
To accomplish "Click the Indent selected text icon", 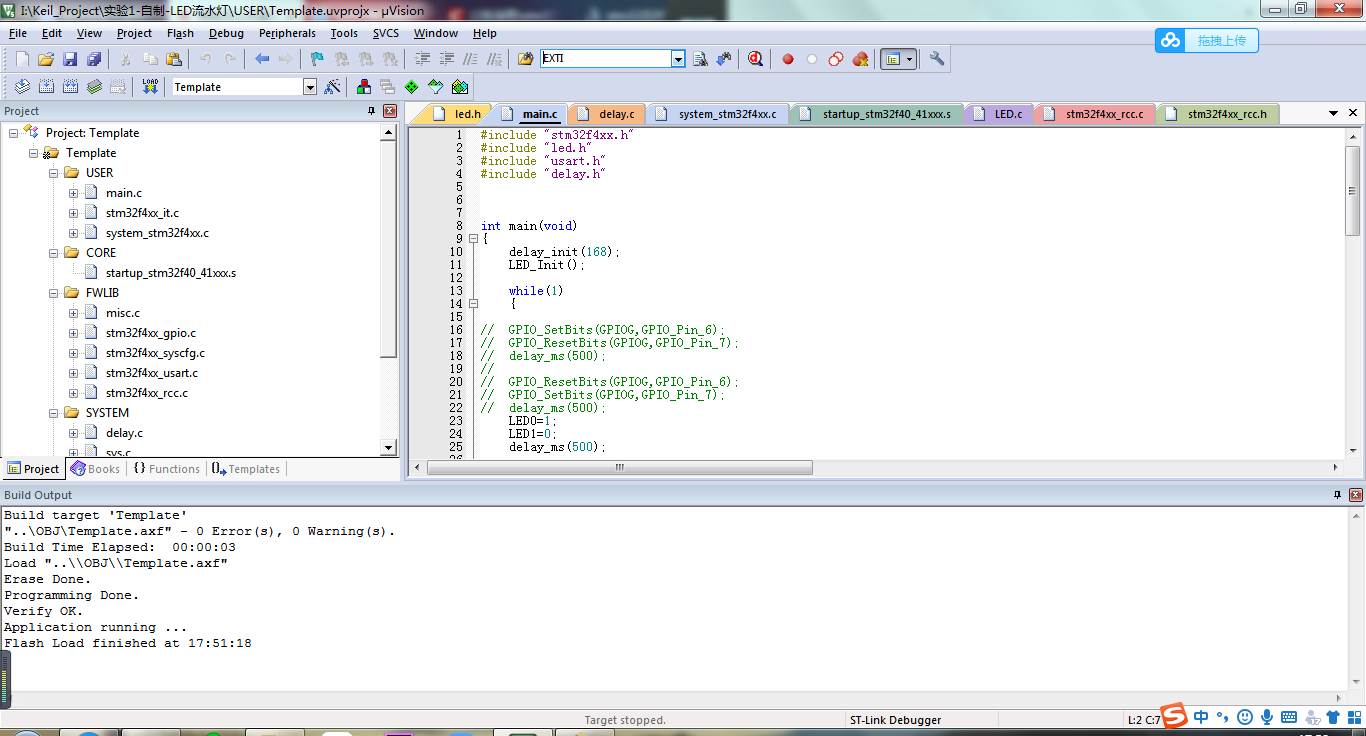I will (x=422, y=59).
